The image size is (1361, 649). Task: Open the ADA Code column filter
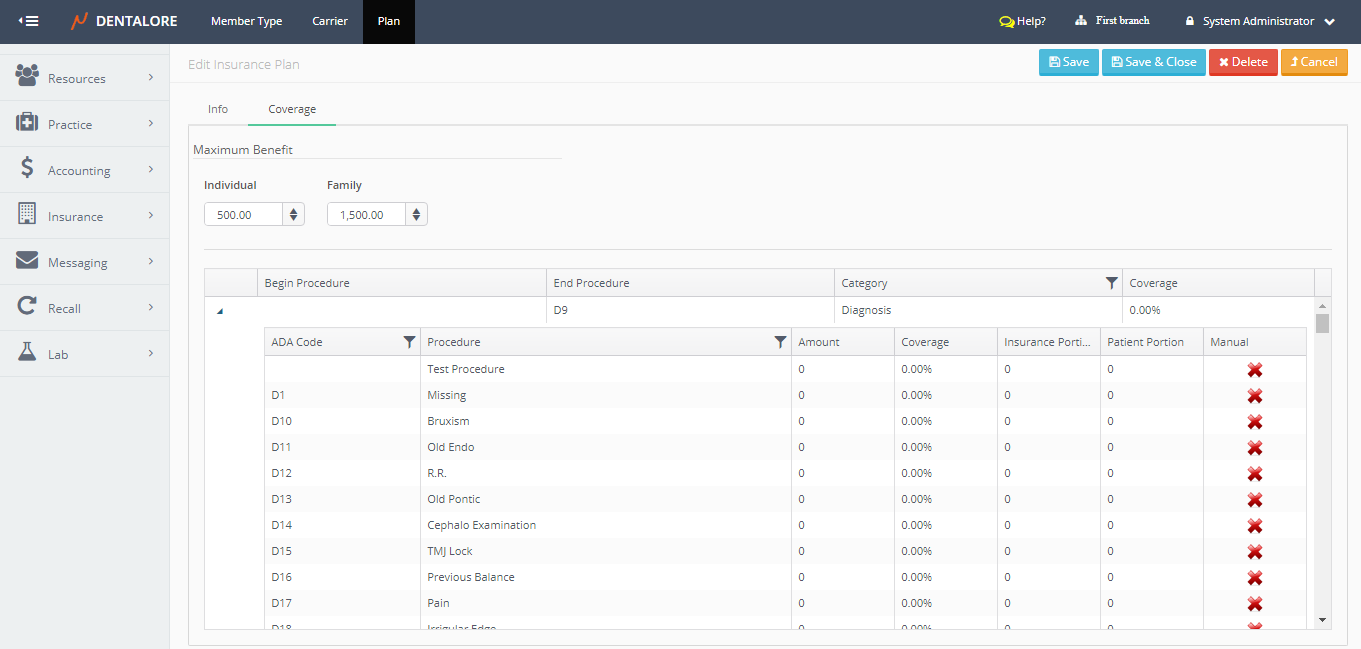(x=408, y=342)
